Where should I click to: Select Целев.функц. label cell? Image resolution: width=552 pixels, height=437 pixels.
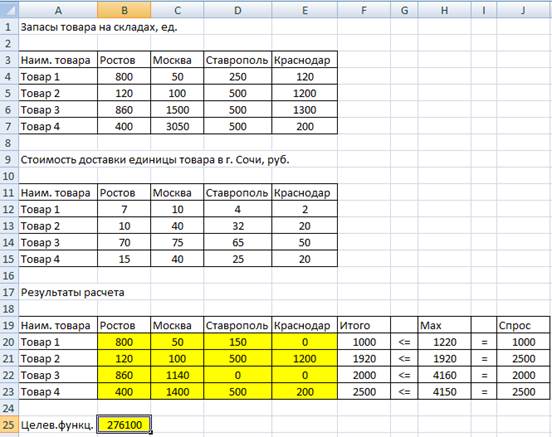(x=58, y=425)
